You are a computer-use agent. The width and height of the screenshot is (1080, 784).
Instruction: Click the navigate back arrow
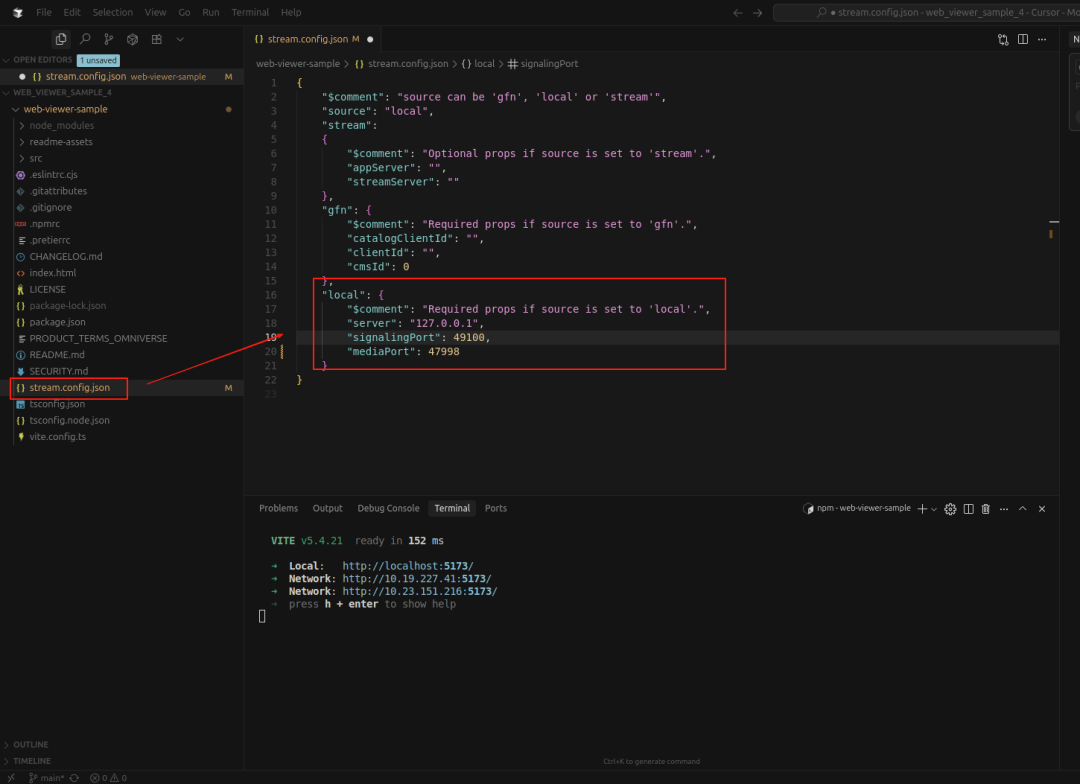point(738,12)
